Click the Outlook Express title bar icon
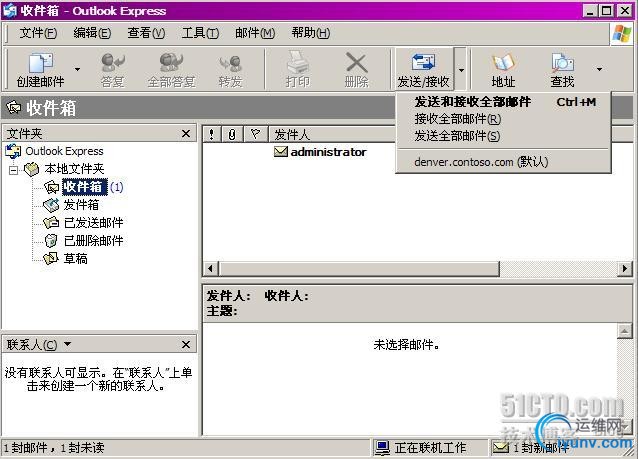This screenshot has width=638, height=459. pos(10,11)
